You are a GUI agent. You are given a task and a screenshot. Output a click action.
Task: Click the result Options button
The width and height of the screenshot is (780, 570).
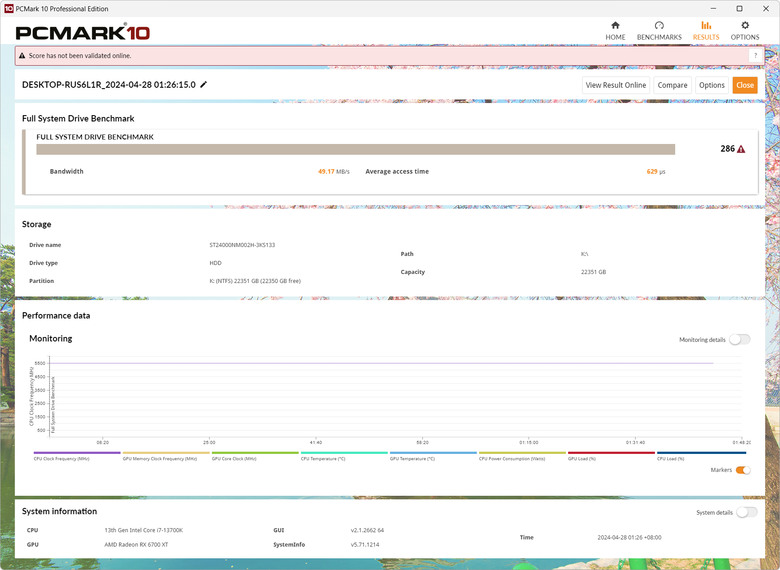(712, 85)
